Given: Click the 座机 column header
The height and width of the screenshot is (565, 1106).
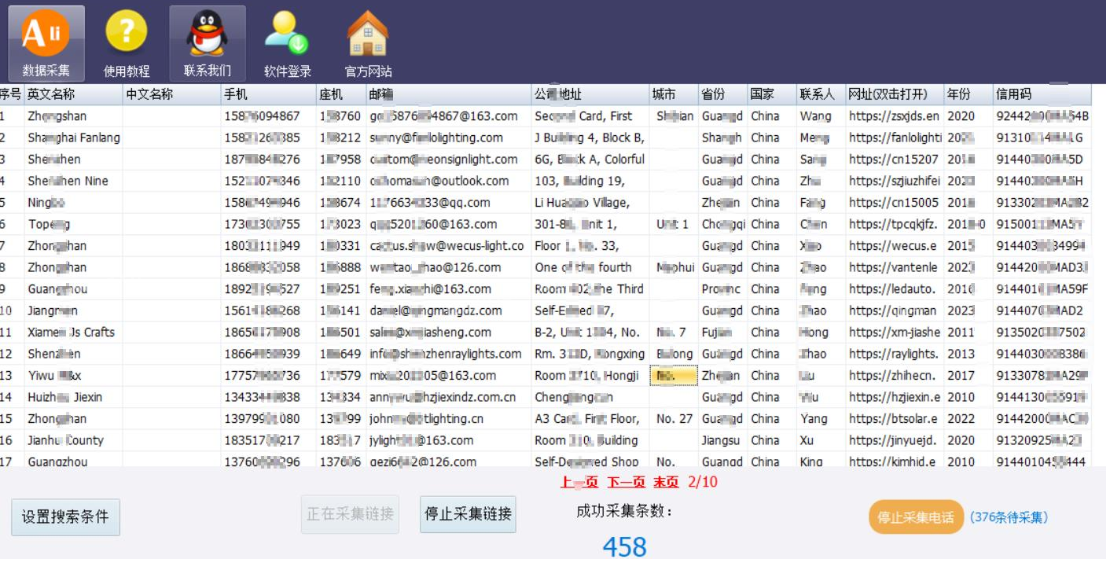Looking at the screenshot, I should click(x=341, y=95).
